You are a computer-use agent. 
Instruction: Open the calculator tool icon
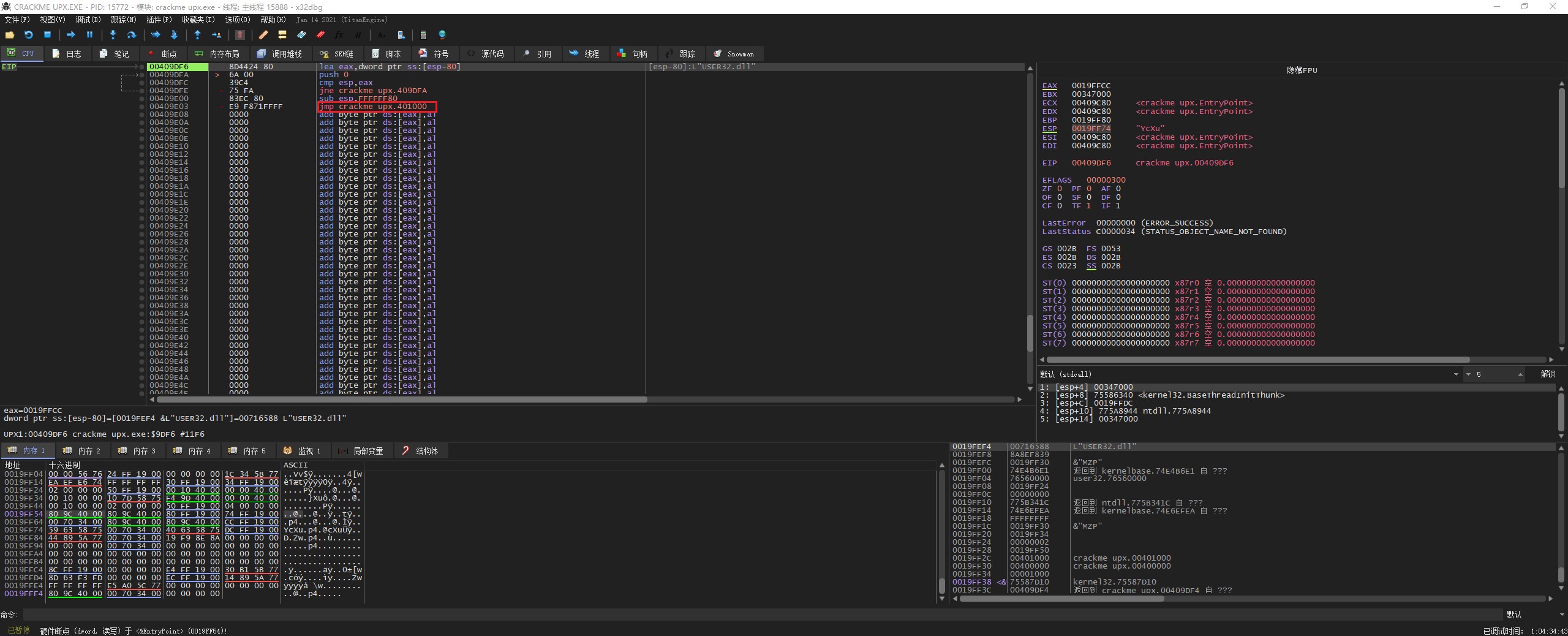(423, 35)
